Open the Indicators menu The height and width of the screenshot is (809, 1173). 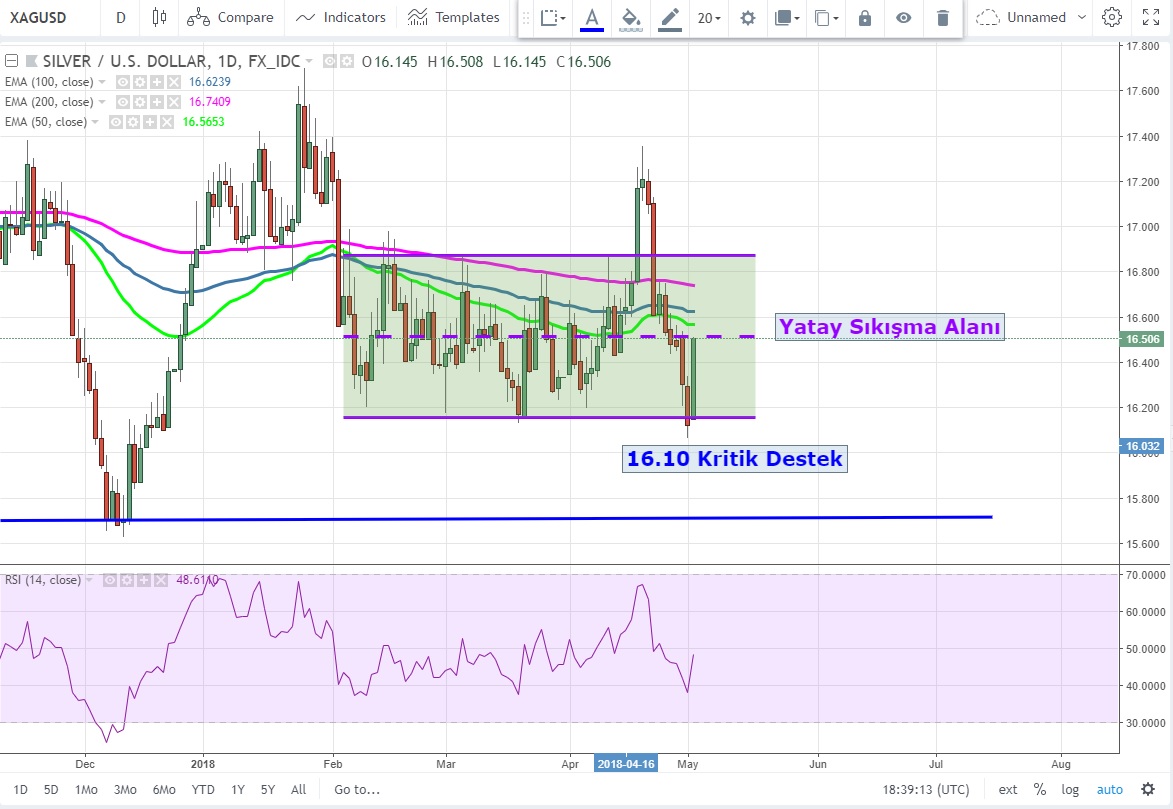(x=341, y=17)
